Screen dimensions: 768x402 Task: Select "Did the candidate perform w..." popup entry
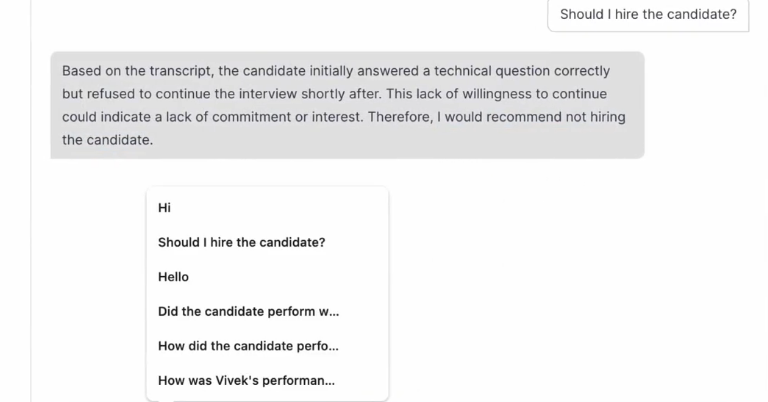click(248, 311)
